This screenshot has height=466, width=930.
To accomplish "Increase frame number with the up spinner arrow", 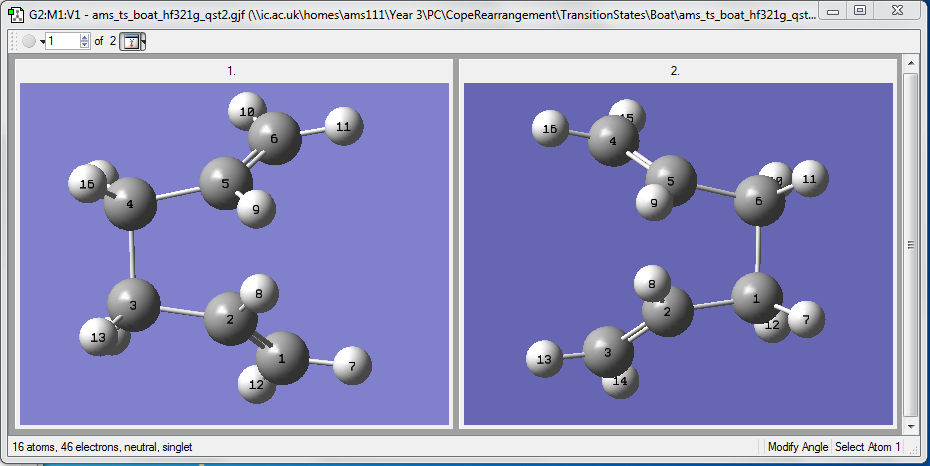I will pyautogui.click(x=84, y=37).
